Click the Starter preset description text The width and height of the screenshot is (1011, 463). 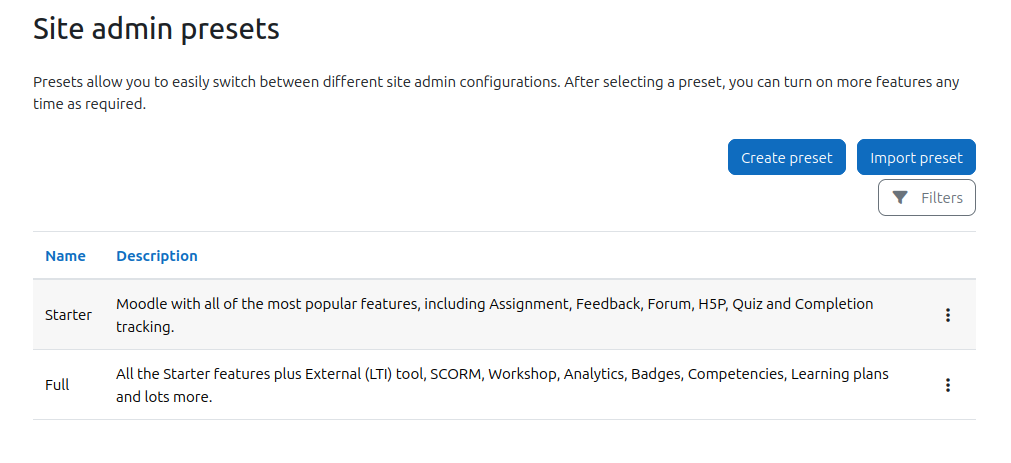point(495,315)
